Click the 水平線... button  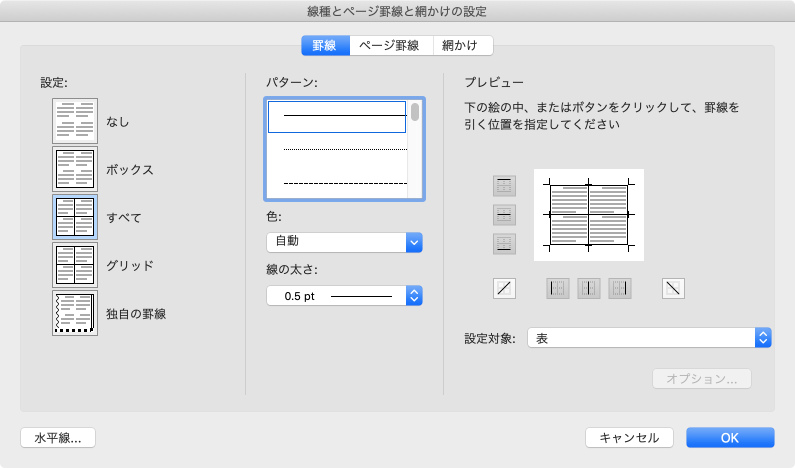(57, 437)
